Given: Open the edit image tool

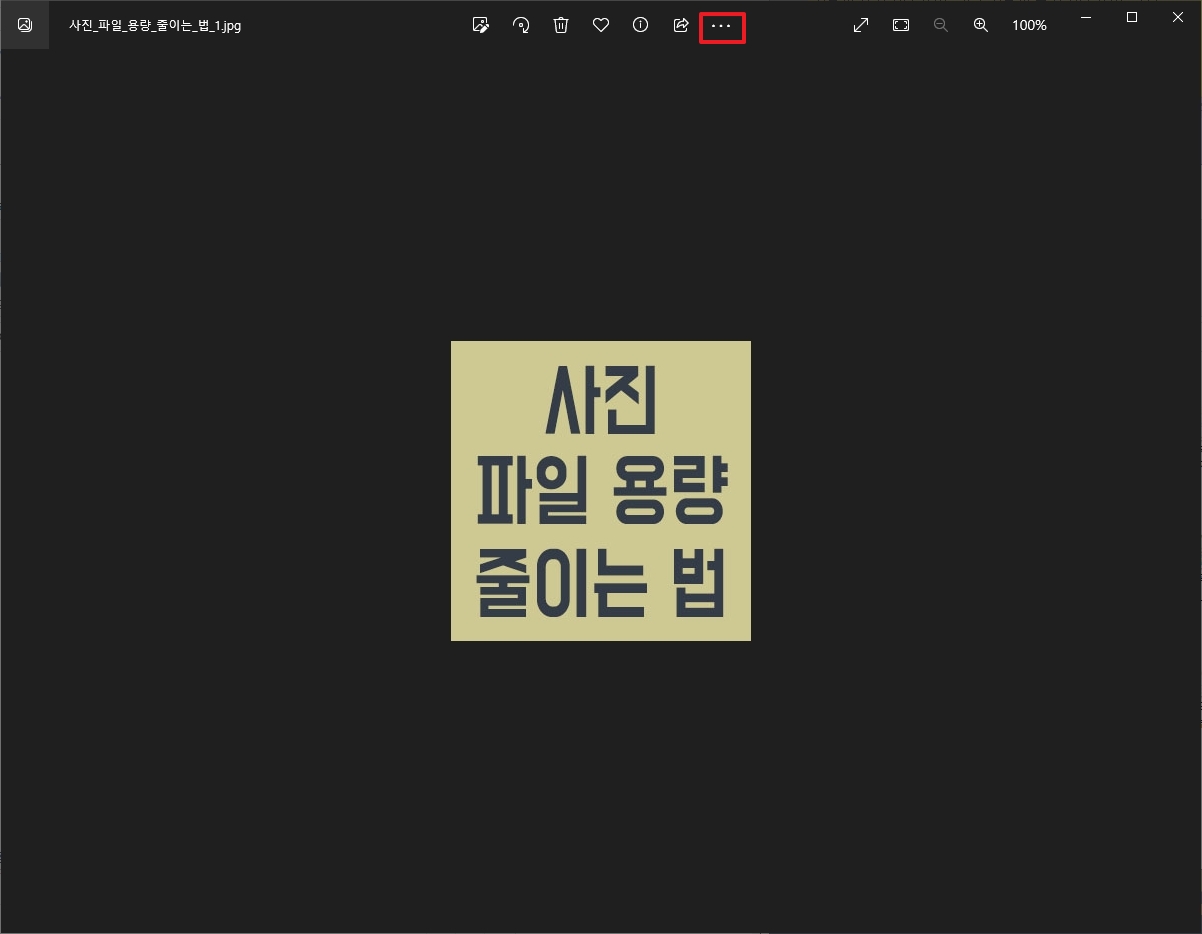Looking at the screenshot, I should (481, 25).
